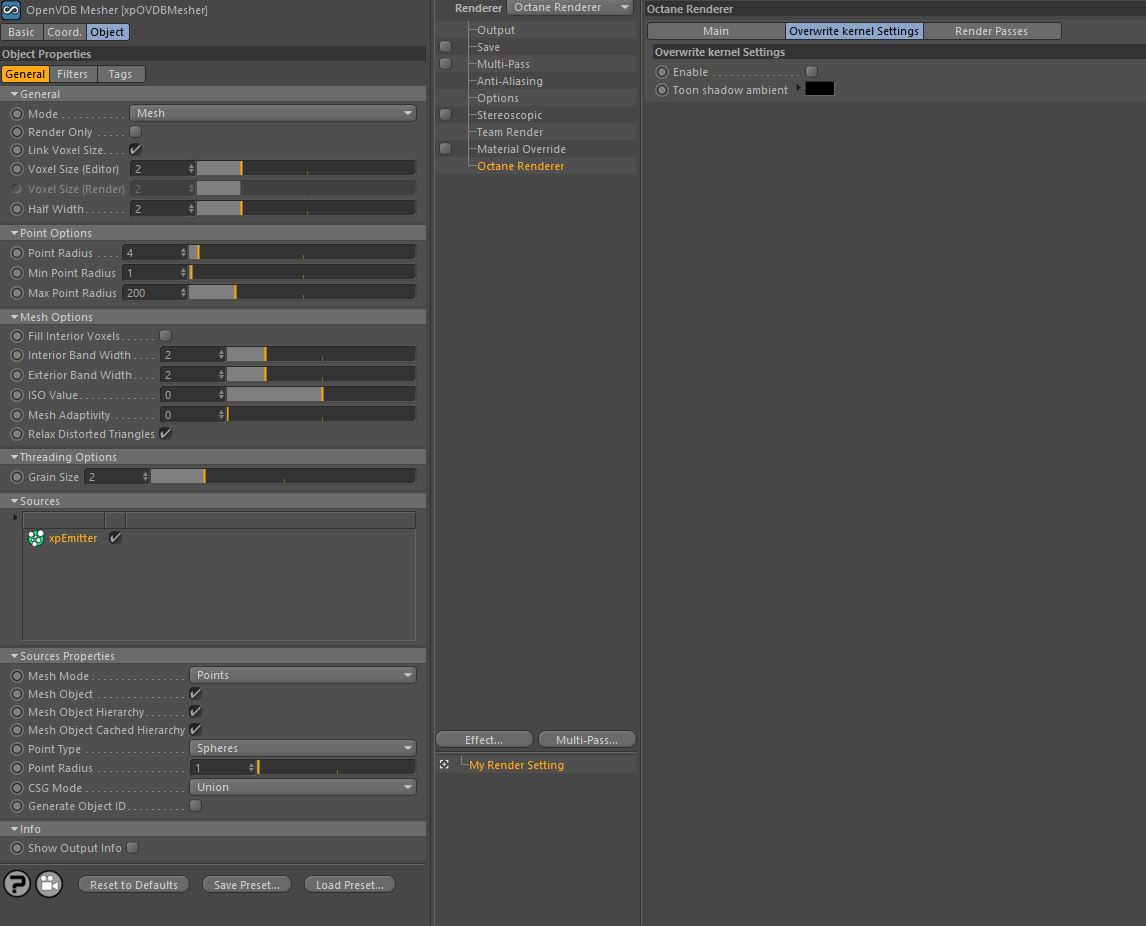This screenshot has width=1146, height=926.
Task: Click the Load Preset button
Action: point(349,884)
